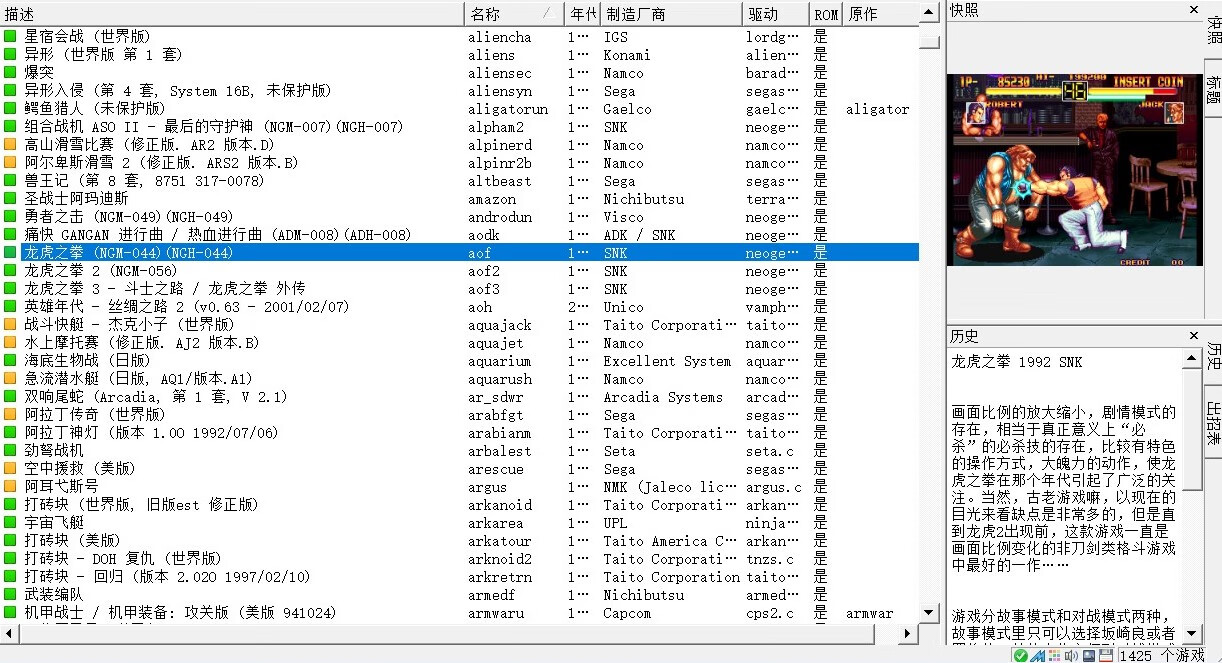Click green icon of selected 龙虎之拳 (NGM-044) row
1222x663 pixels.
pos(11,253)
